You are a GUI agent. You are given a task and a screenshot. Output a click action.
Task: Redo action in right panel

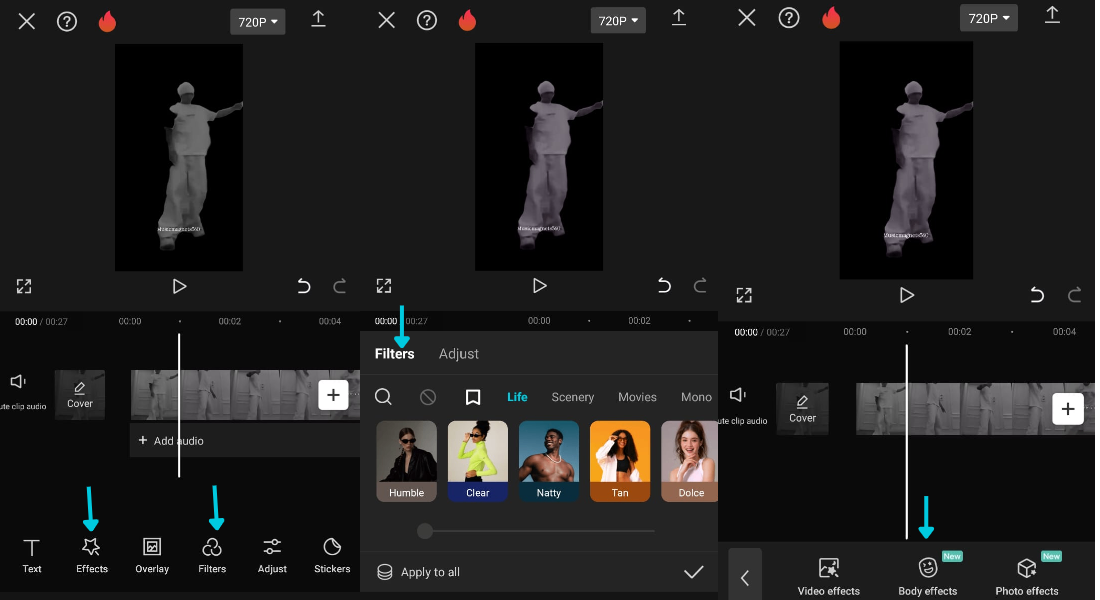pyautogui.click(x=1075, y=295)
